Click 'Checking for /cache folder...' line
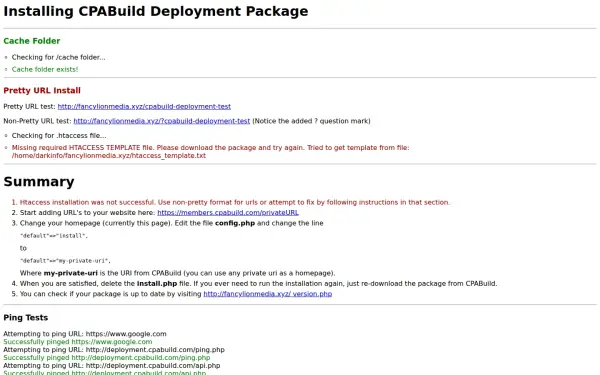The image size is (600, 375). (59, 57)
